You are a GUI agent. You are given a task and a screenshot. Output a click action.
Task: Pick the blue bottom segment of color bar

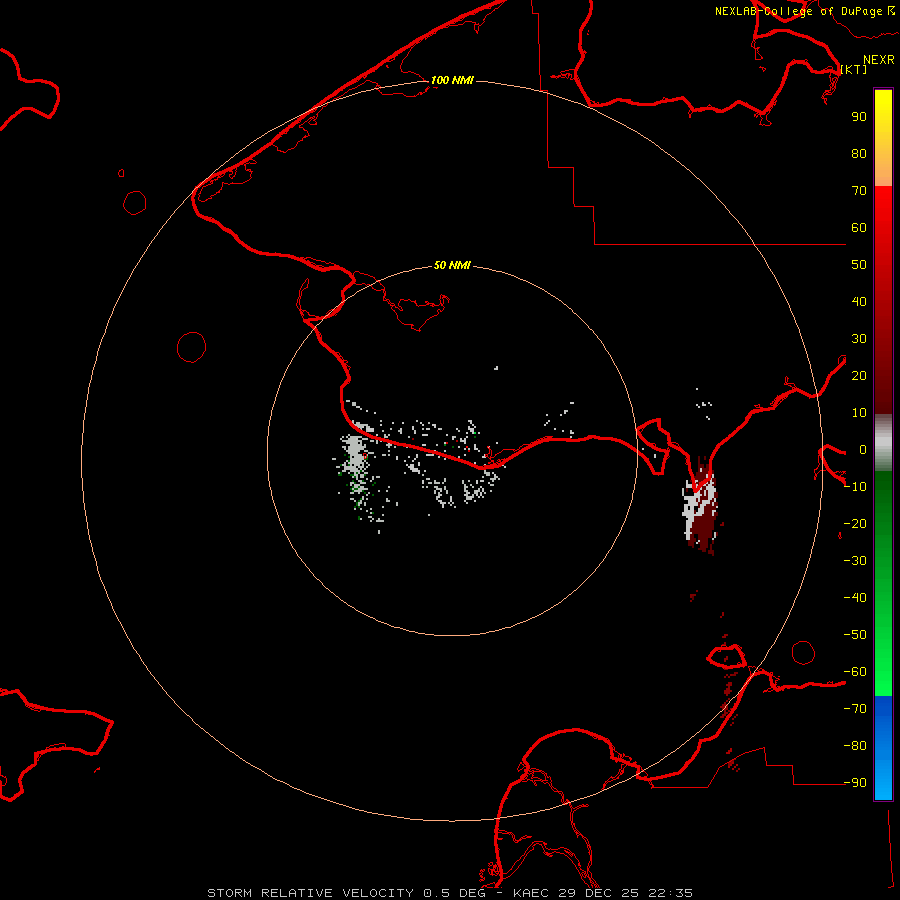click(883, 748)
